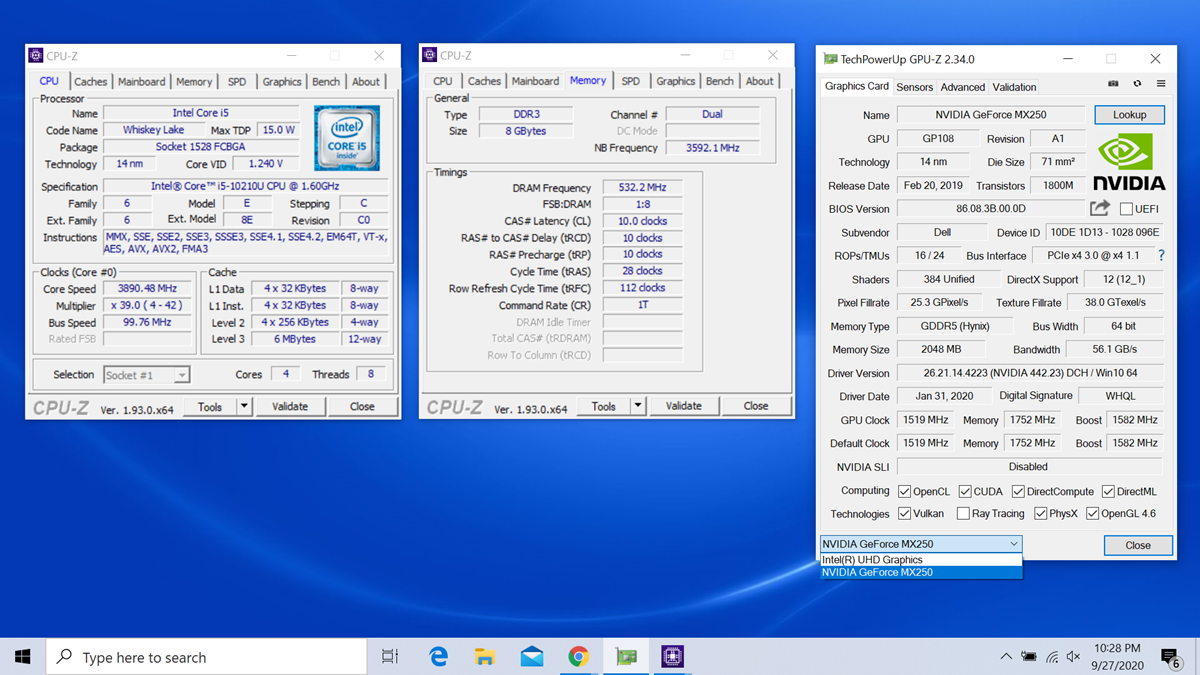The image size is (1200, 675).
Task: Open the Advanced tab in GPU-Z
Action: click(x=963, y=87)
